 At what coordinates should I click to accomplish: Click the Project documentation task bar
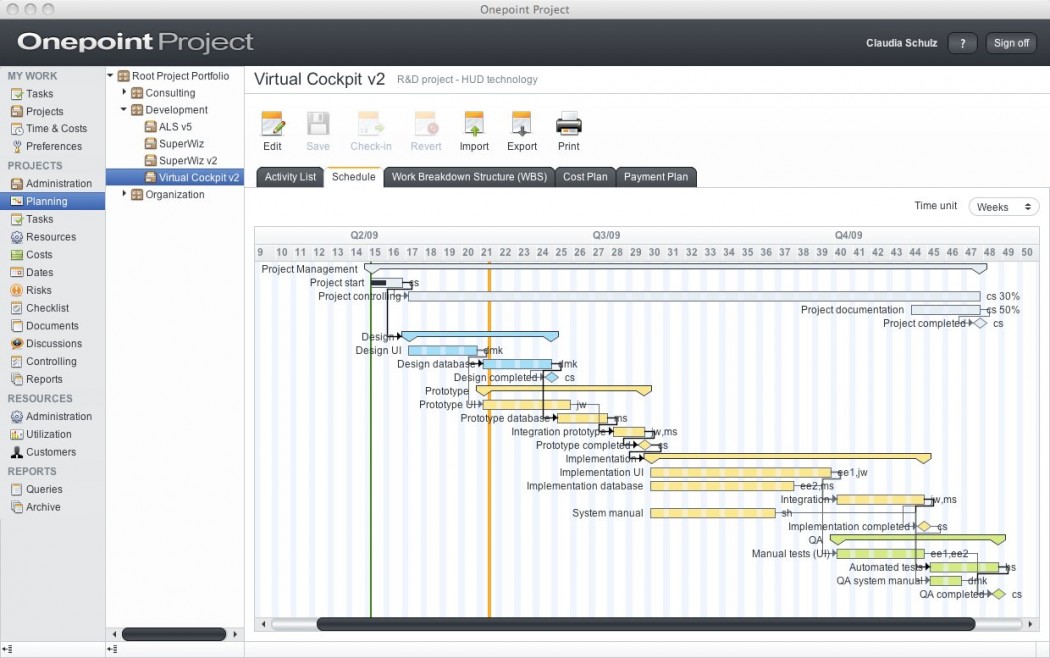click(946, 310)
